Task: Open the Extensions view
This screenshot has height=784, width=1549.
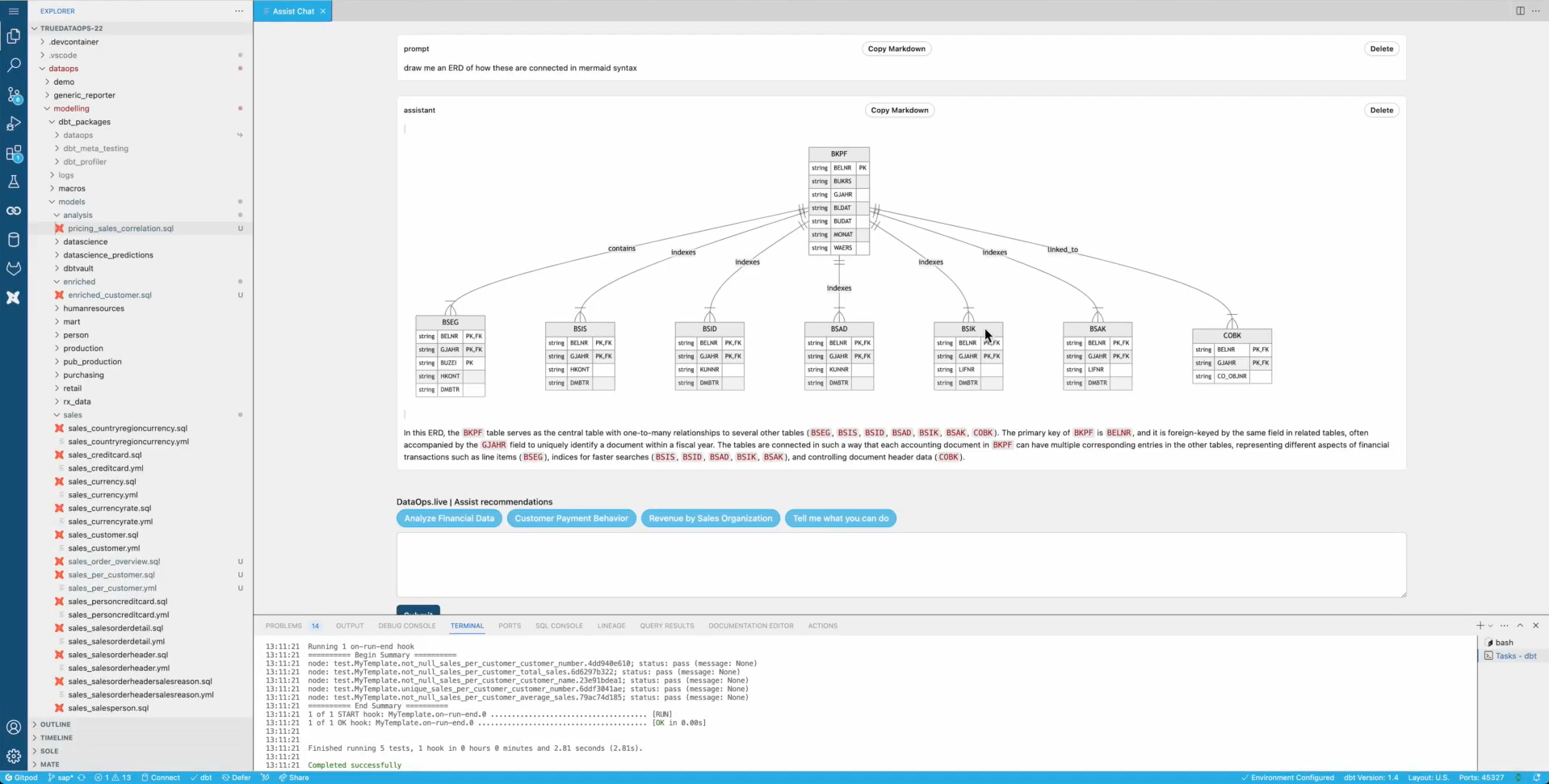Action: point(14,153)
